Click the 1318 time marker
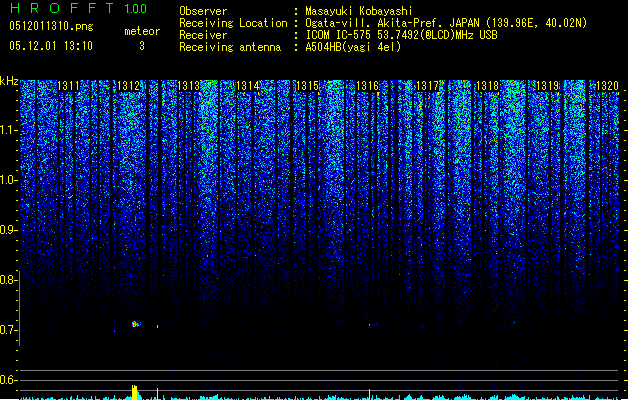 click(x=487, y=85)
